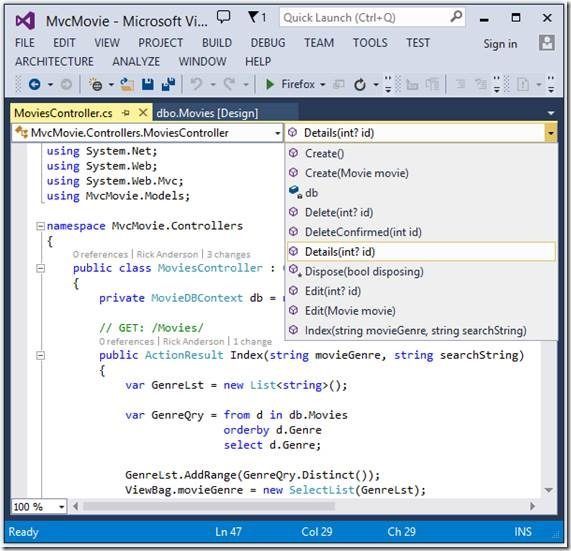Click the Save floppy disk icon
This screenshot has height=551, width=571.
[x=147, y=84]
